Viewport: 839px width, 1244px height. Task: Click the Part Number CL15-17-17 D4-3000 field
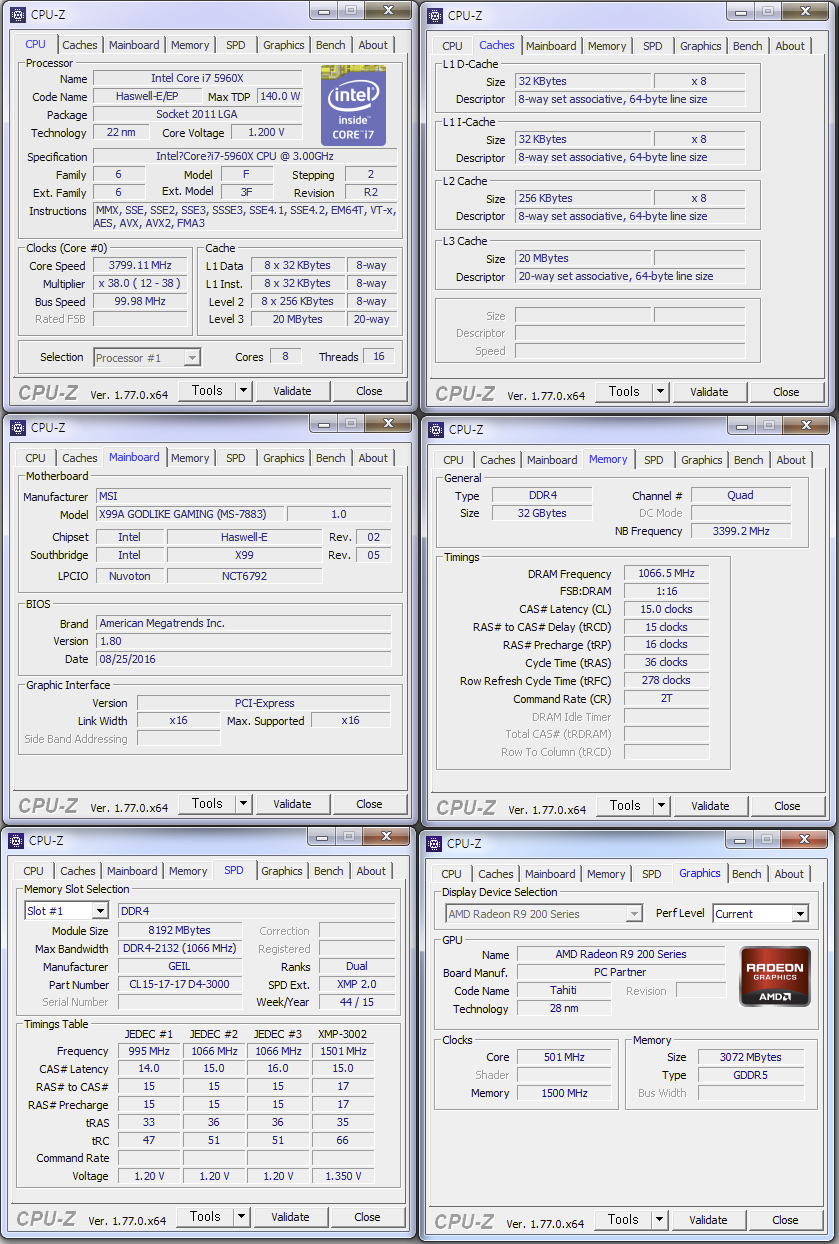tap(180, 985)
